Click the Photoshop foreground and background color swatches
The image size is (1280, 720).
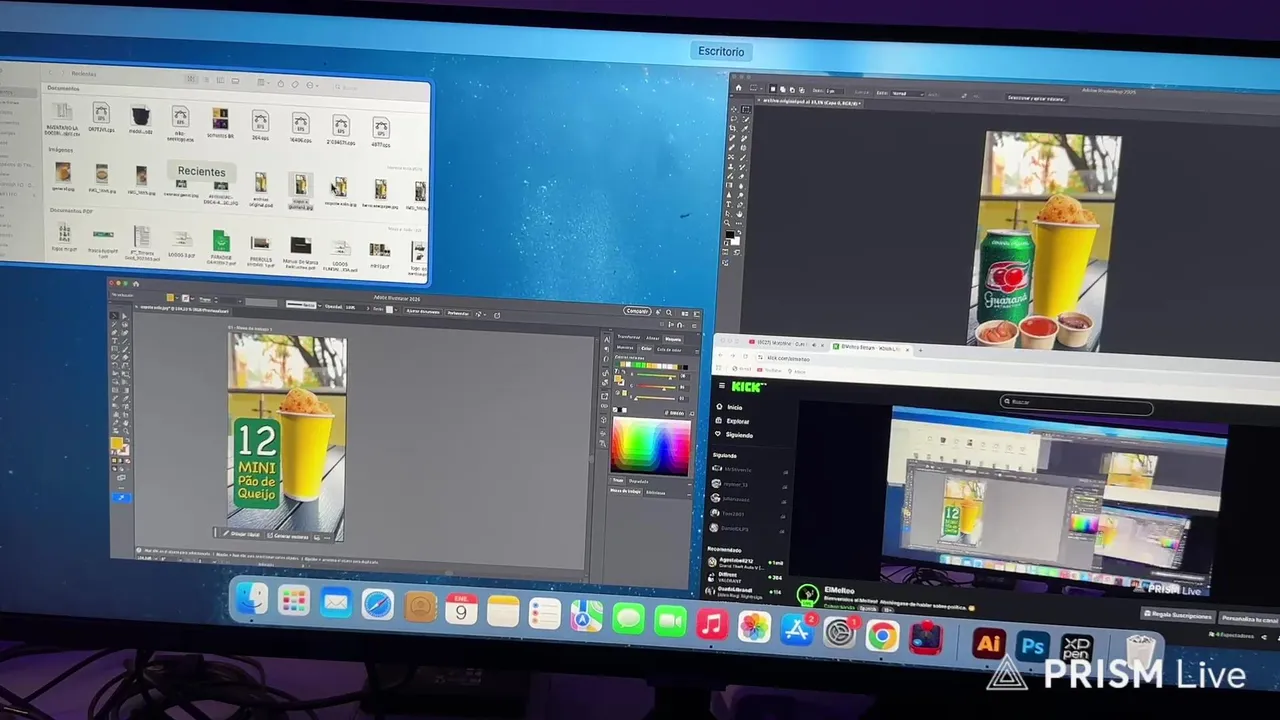(733, 238)
